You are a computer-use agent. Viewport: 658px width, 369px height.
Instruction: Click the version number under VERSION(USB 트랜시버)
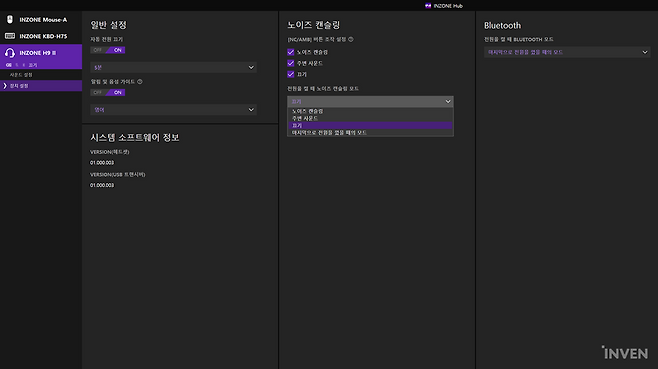(102, 185)
